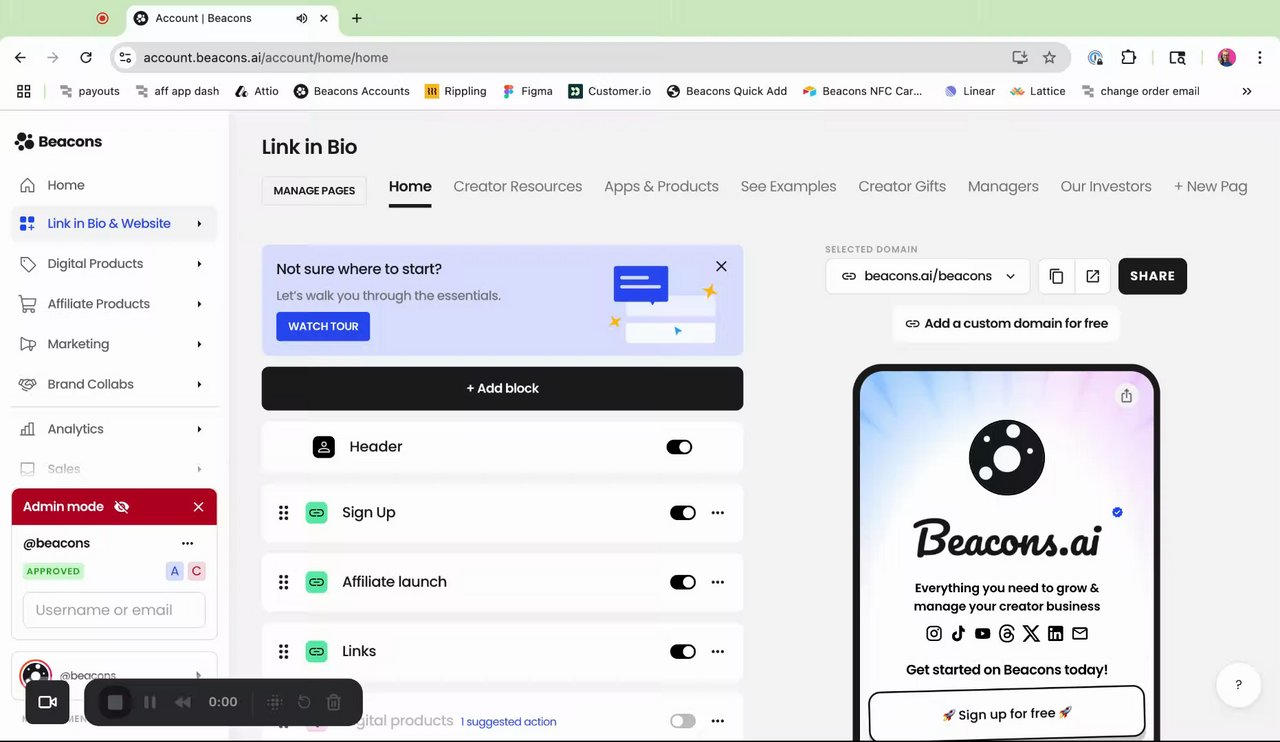1280x742 pixels.
Task: Grab the Sign Up drag handle
Action: 283,512
